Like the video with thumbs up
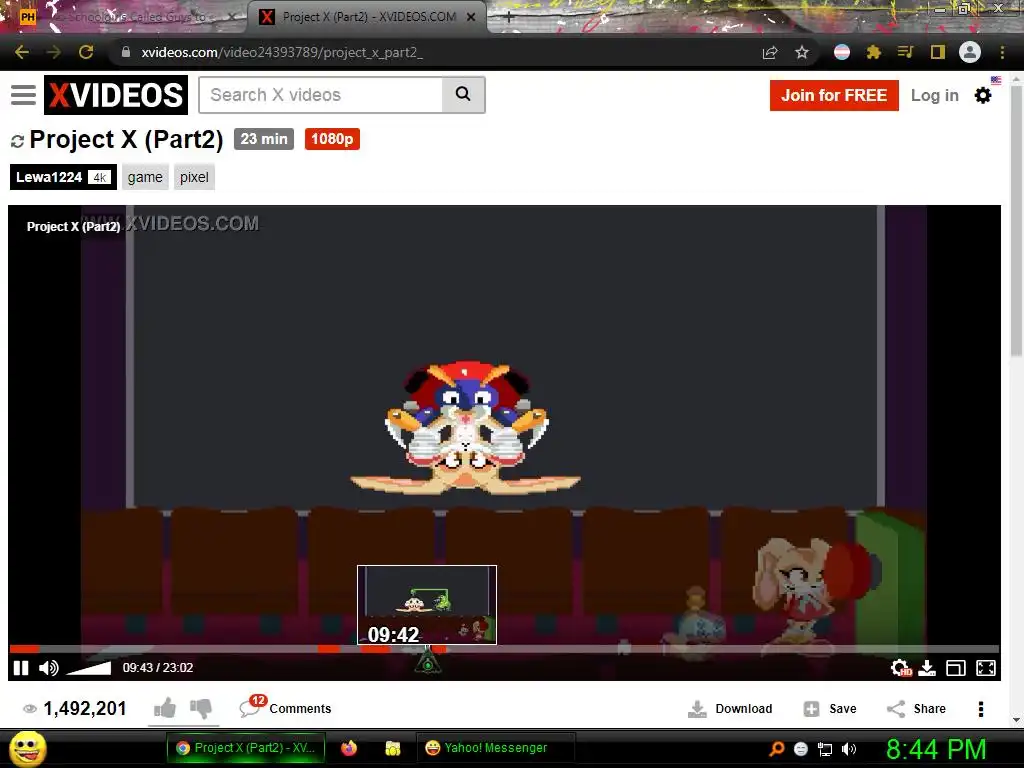The height and width of the screenshot is (768, 1024). point(165,708)
